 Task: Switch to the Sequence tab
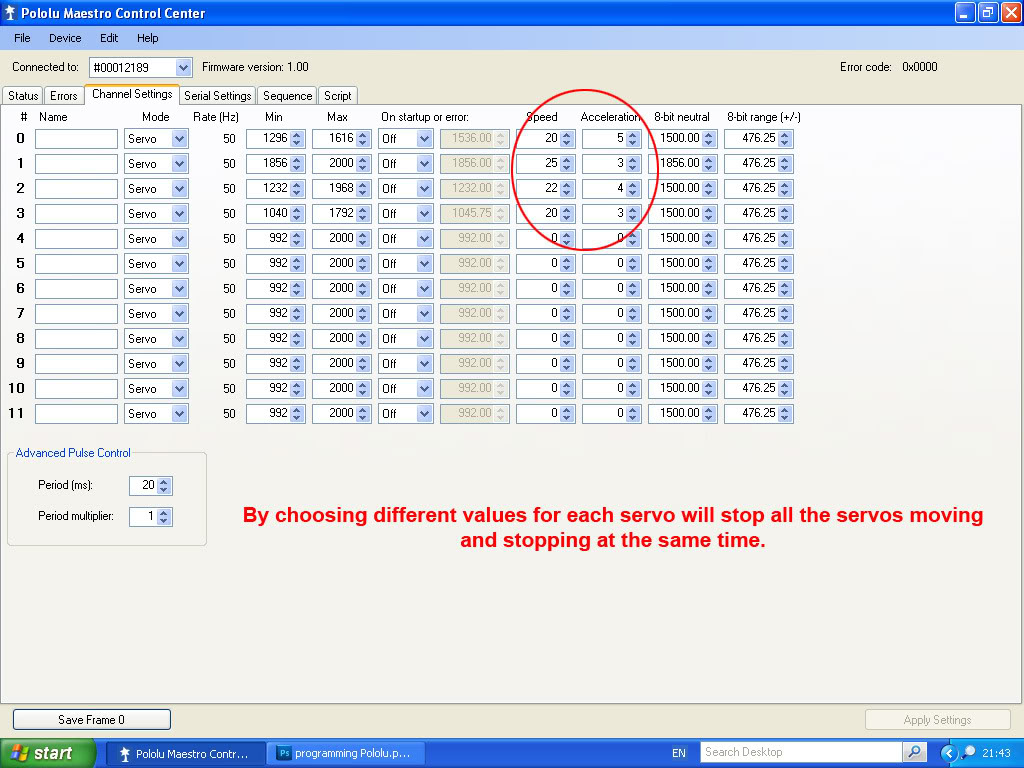click(287, 95)
